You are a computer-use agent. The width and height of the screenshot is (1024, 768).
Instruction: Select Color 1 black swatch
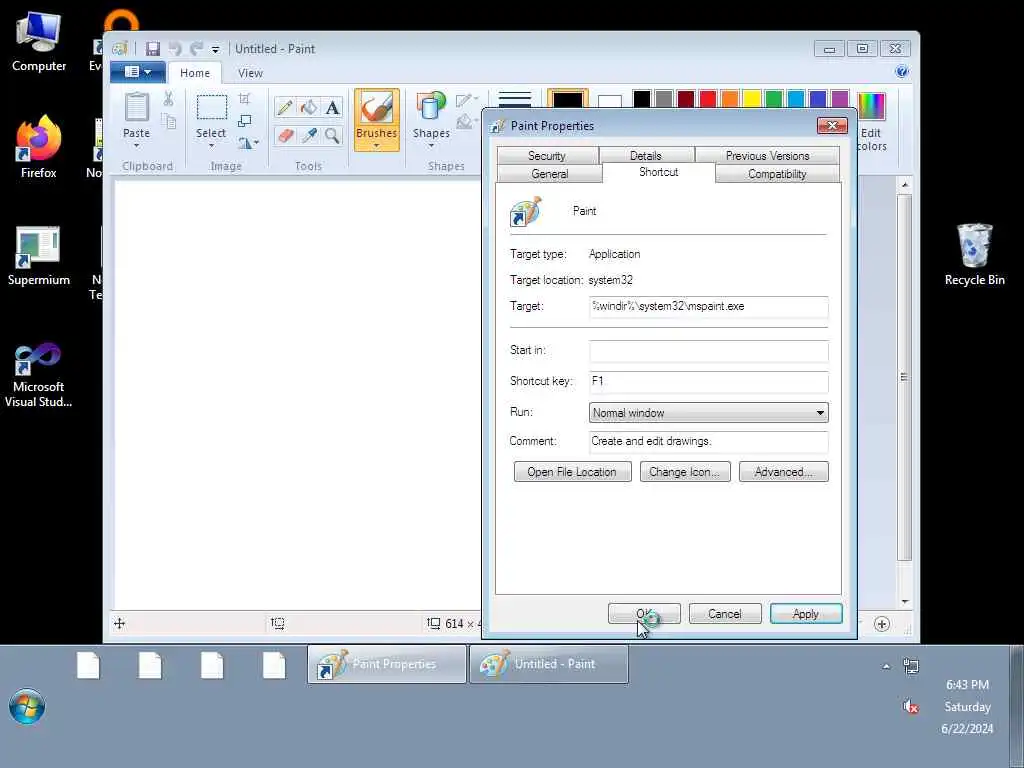click(x=568, y=100)
